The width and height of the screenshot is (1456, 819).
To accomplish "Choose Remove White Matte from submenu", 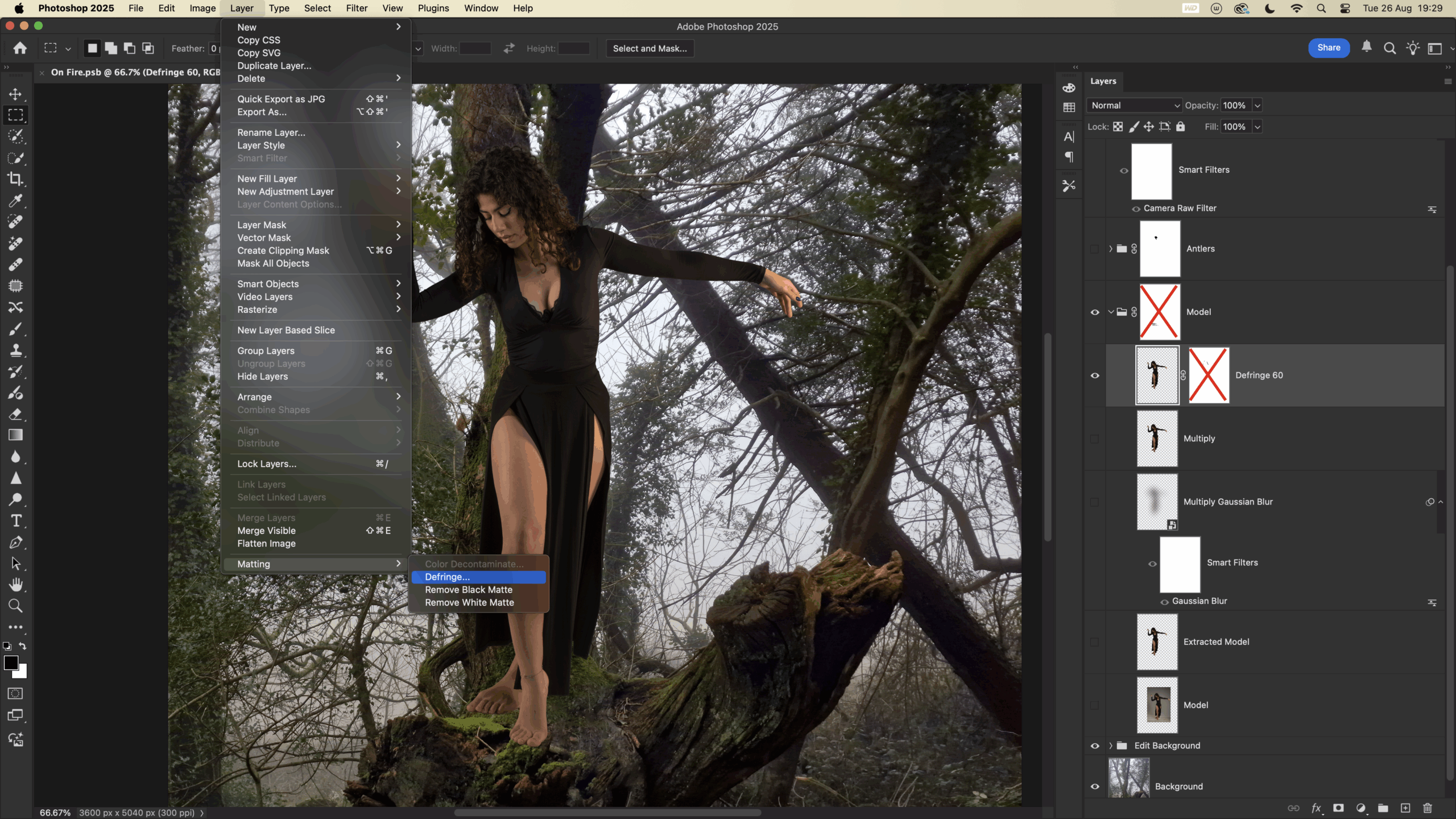I will (469, 603).
